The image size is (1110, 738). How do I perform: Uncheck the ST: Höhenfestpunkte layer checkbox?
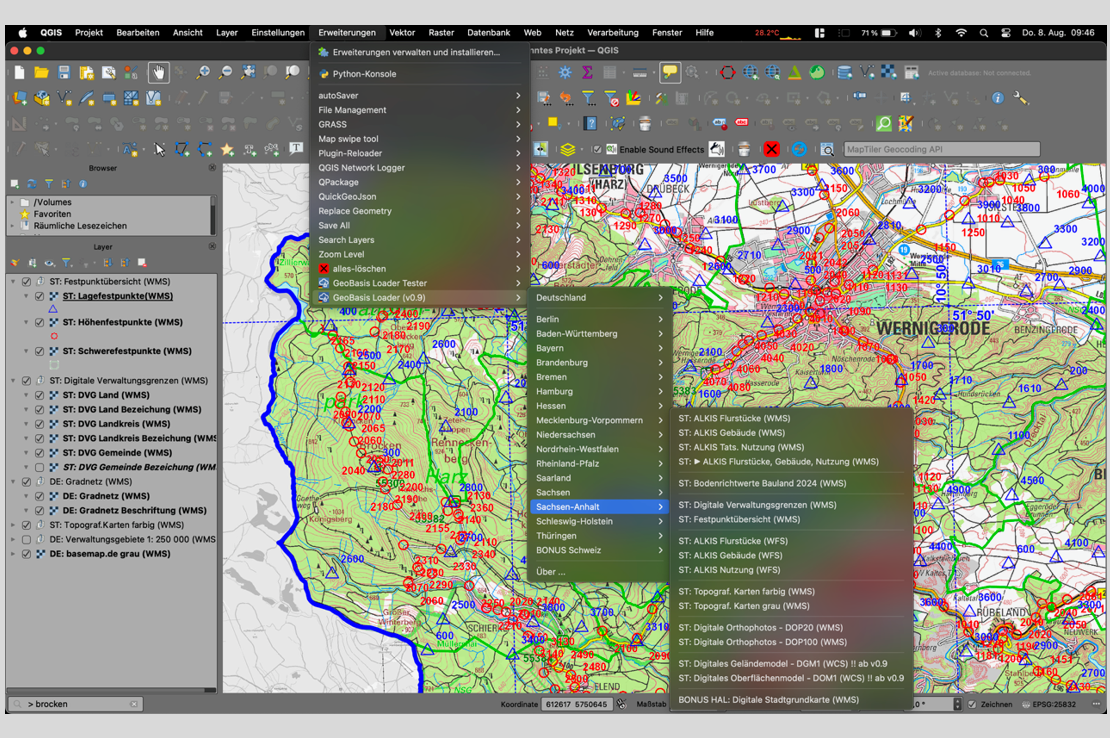[39, 323]
